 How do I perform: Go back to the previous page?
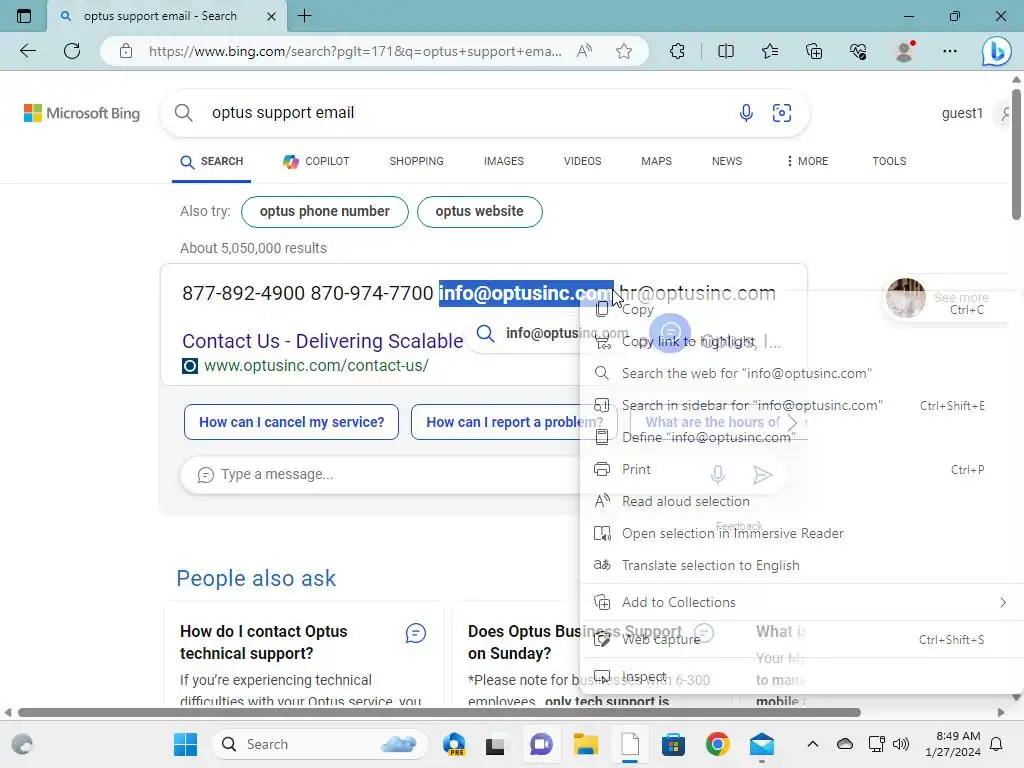click(x=27, y=51)
